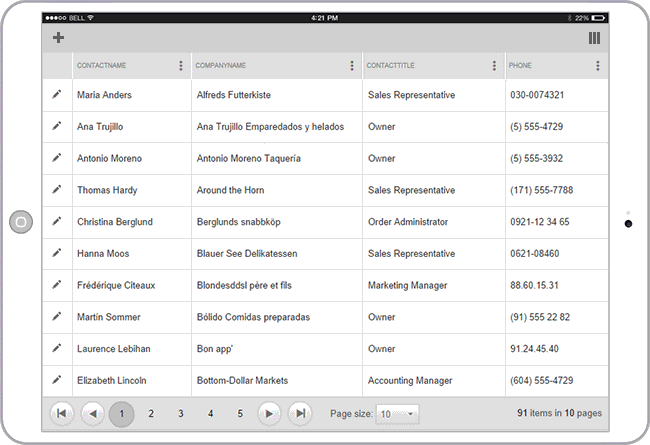Go to the next page arrow
Viewport: 650px width, 445px height.
[x=269, y=413]
